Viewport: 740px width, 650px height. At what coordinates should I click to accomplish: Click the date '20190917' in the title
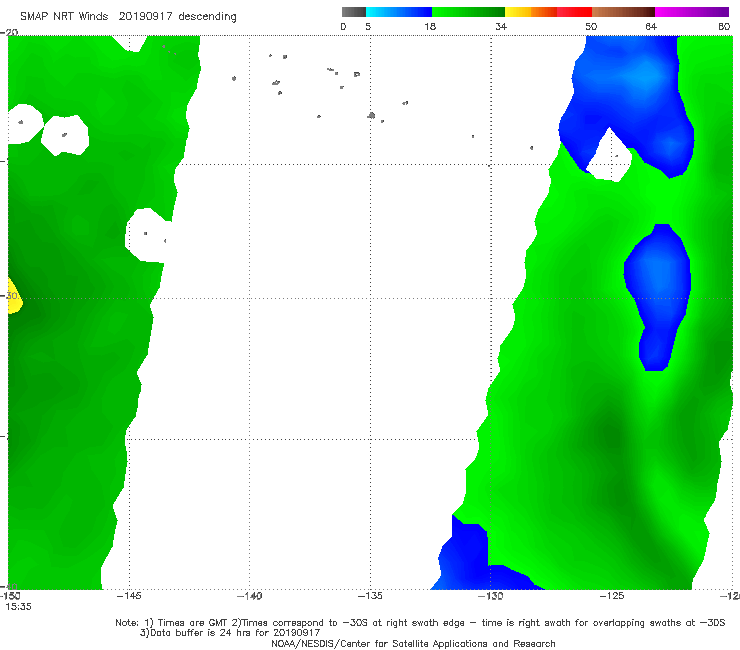tap(145, 17)
